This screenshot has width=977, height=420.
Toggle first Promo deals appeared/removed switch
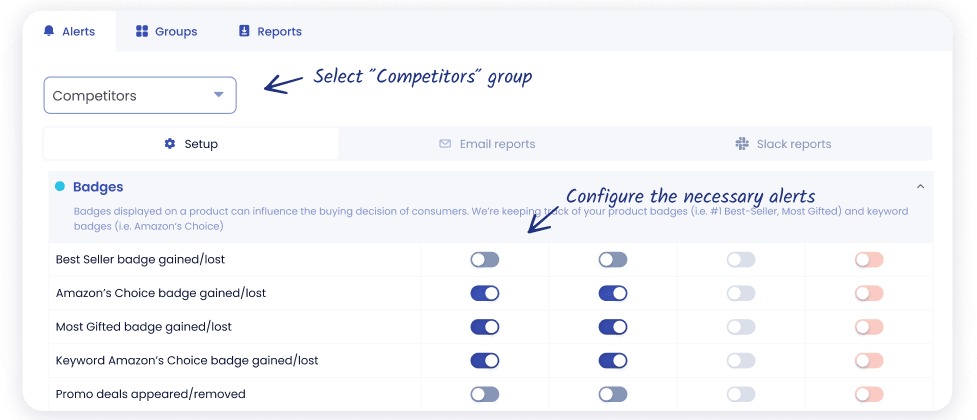pos(484,394)
